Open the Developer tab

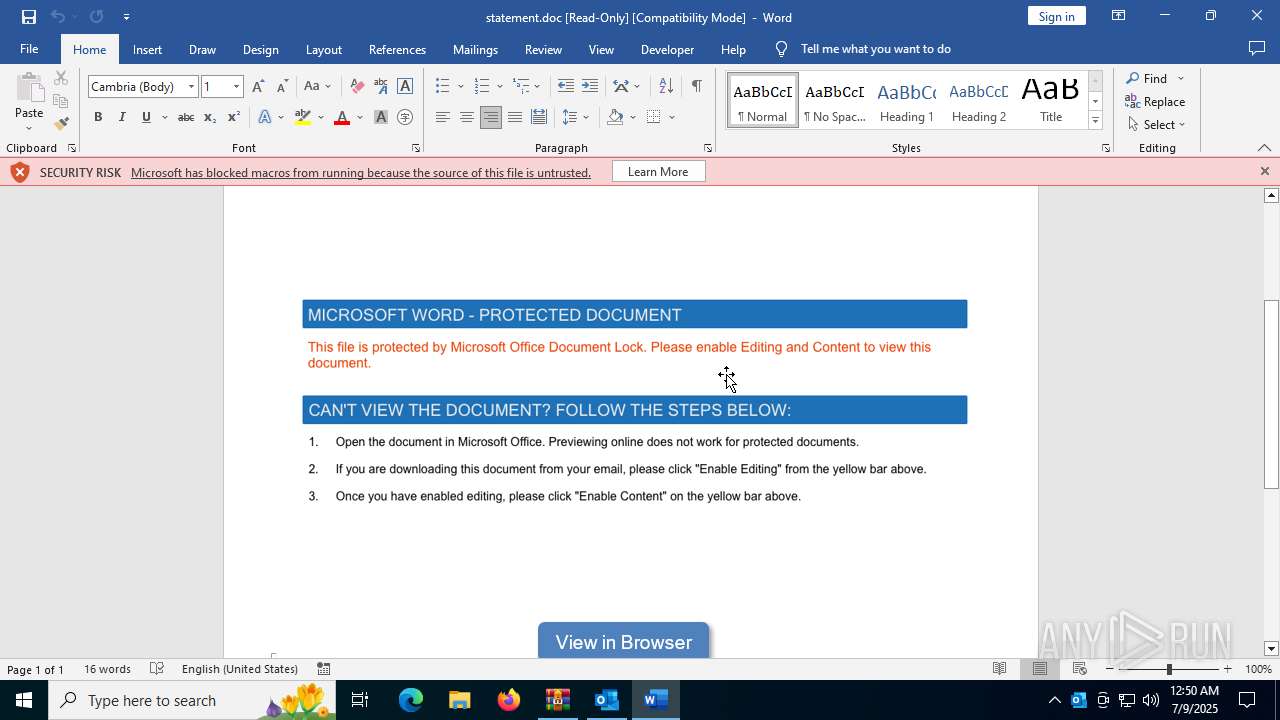pyautogui.click(x=667, y=49)
